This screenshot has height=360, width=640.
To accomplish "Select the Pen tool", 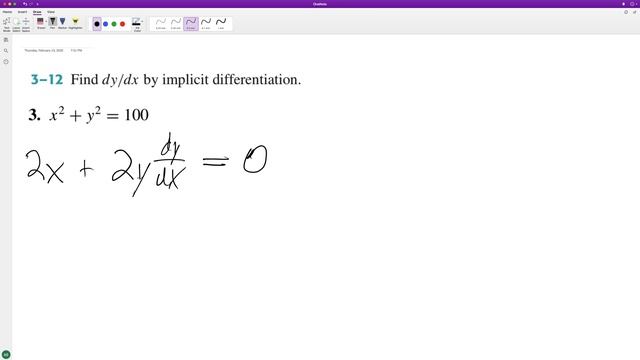I will coord(53,23).
